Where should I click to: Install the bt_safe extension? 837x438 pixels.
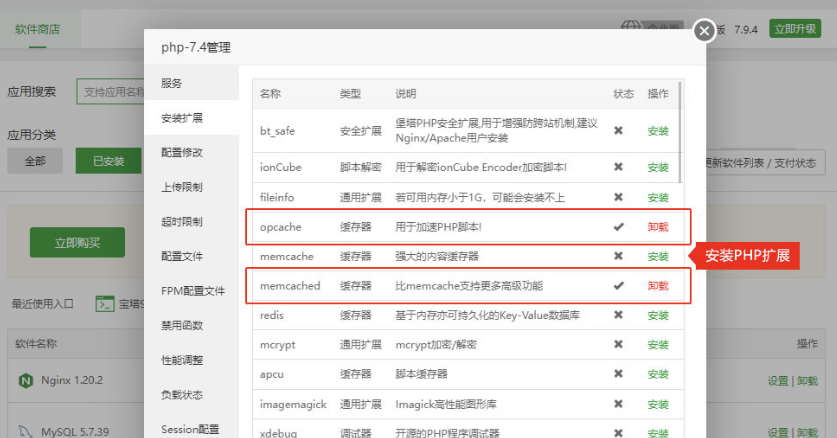(658, 131)
